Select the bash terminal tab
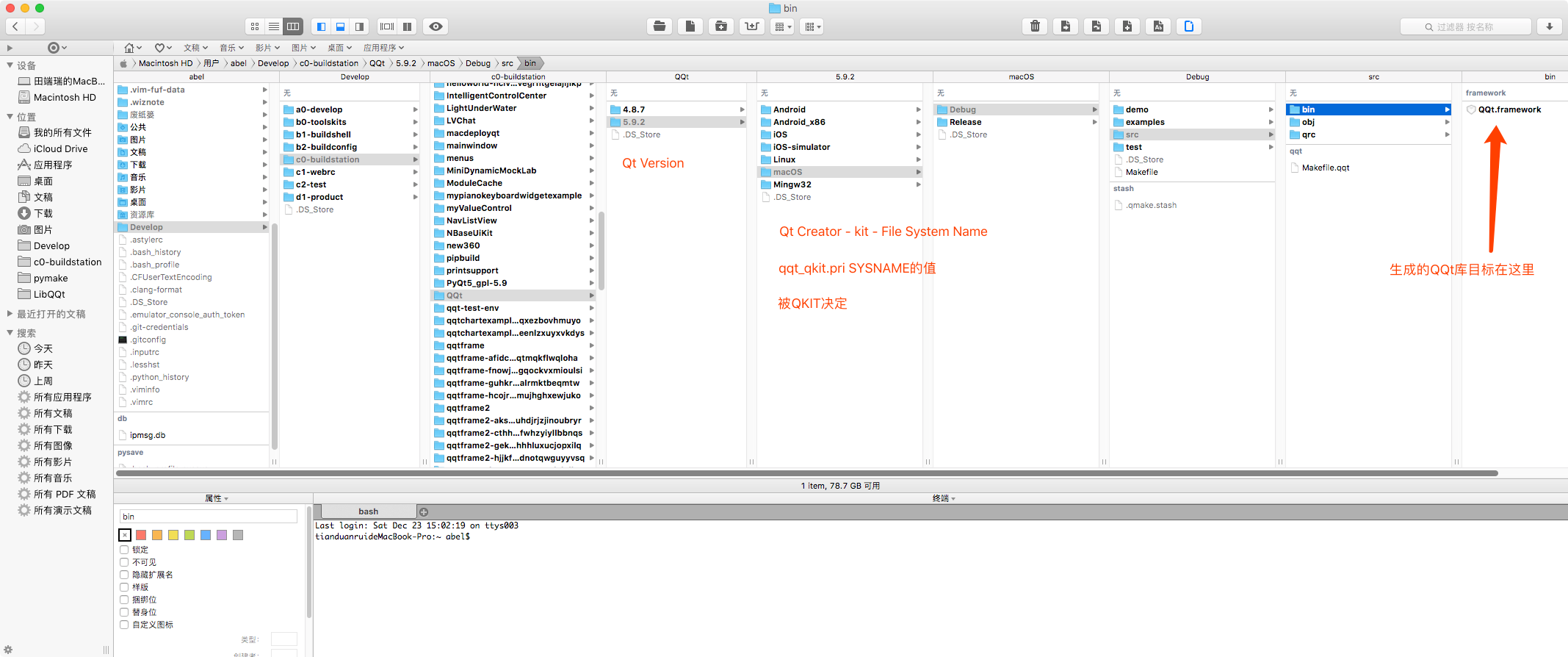Viewport: 1568px width, 657px height. 369,511
